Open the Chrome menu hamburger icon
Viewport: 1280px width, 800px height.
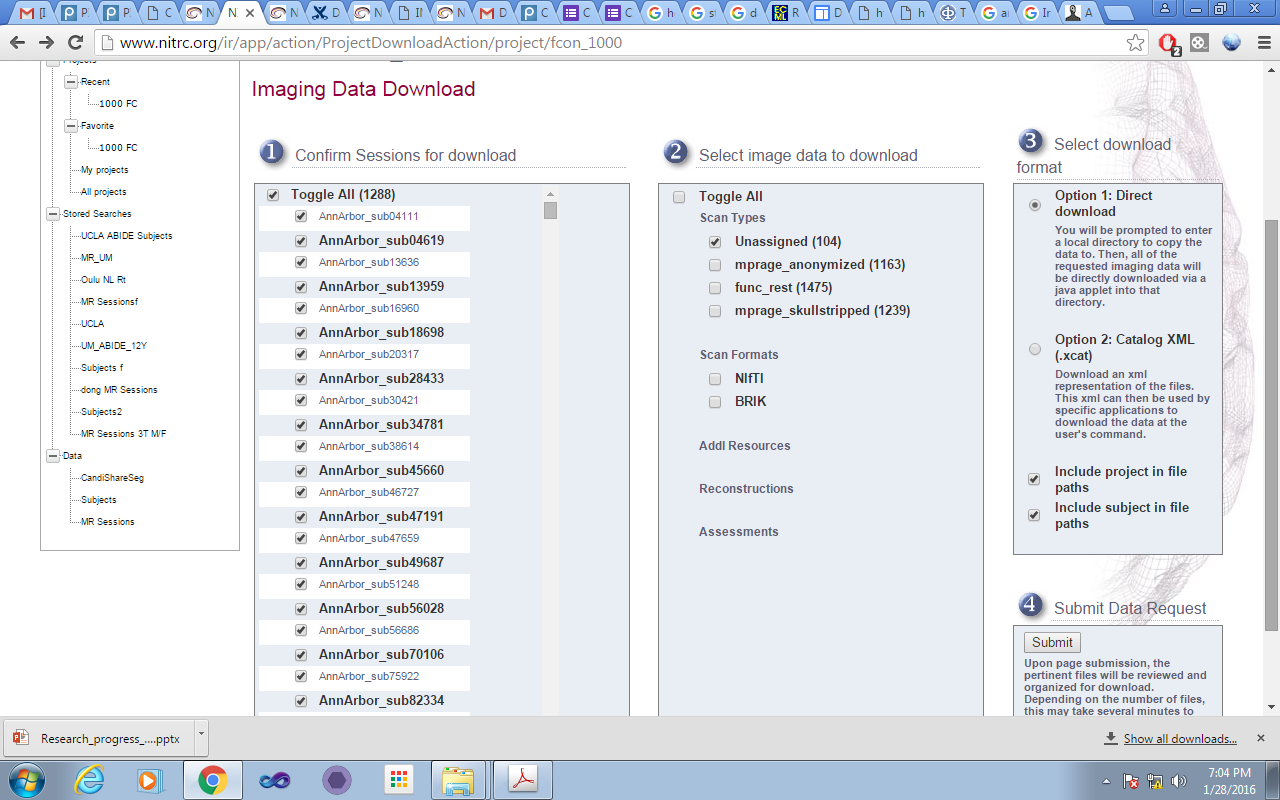point(1263,43)
